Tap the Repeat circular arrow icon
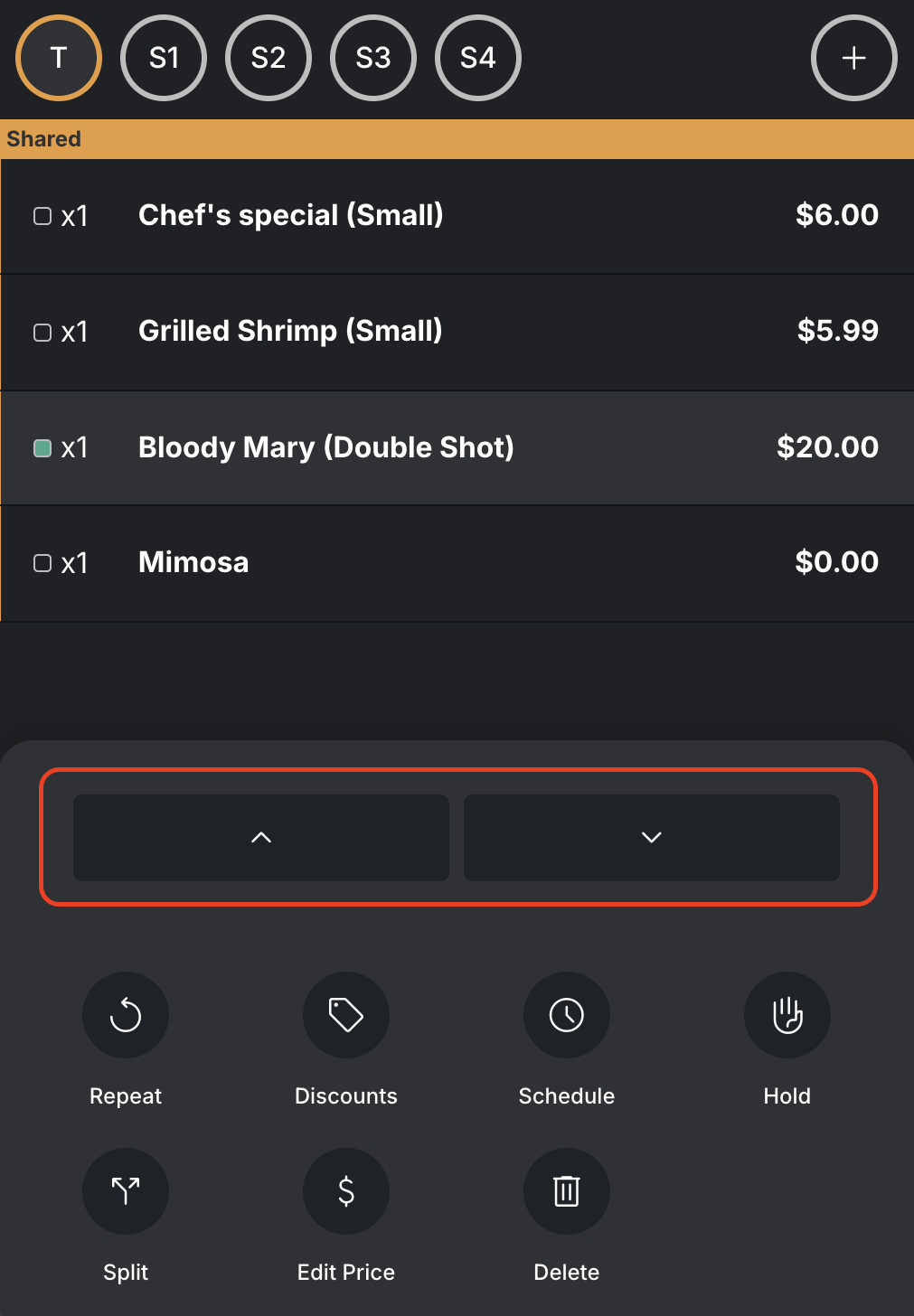Image resolution: width=914 pixels, height=1316 pixels. coord(126,1015)
